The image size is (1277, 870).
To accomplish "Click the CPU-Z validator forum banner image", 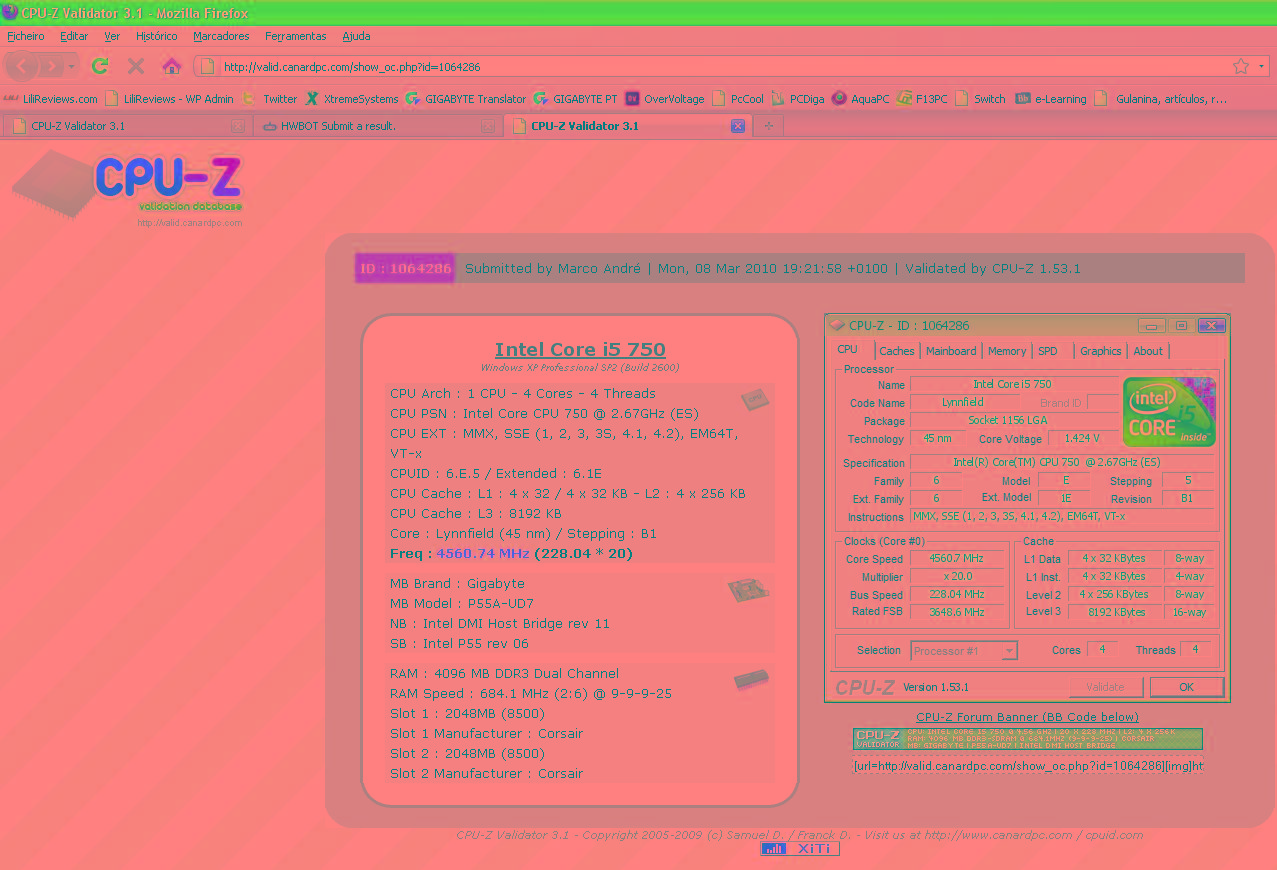I will (1028, 739).
